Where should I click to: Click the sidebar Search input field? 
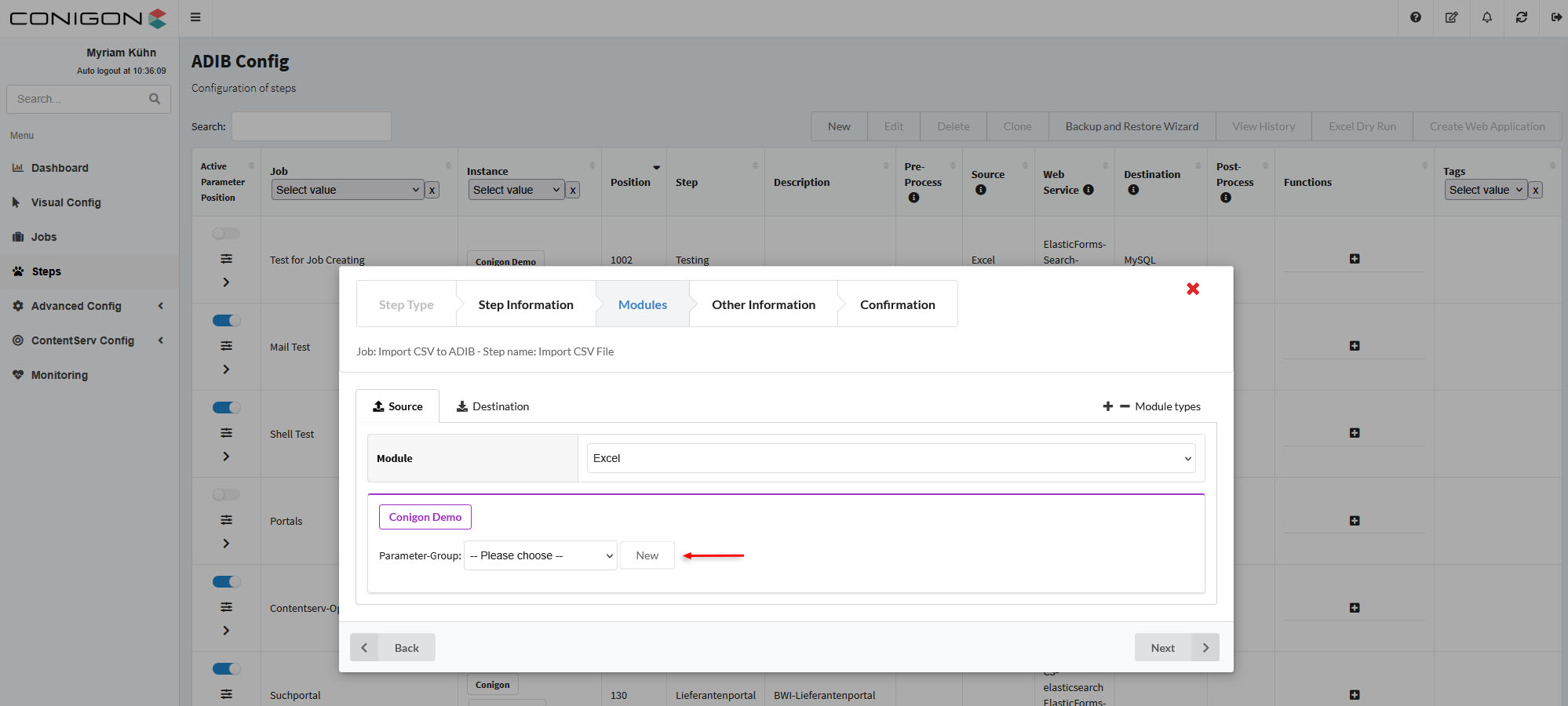[x=78, y=99]
